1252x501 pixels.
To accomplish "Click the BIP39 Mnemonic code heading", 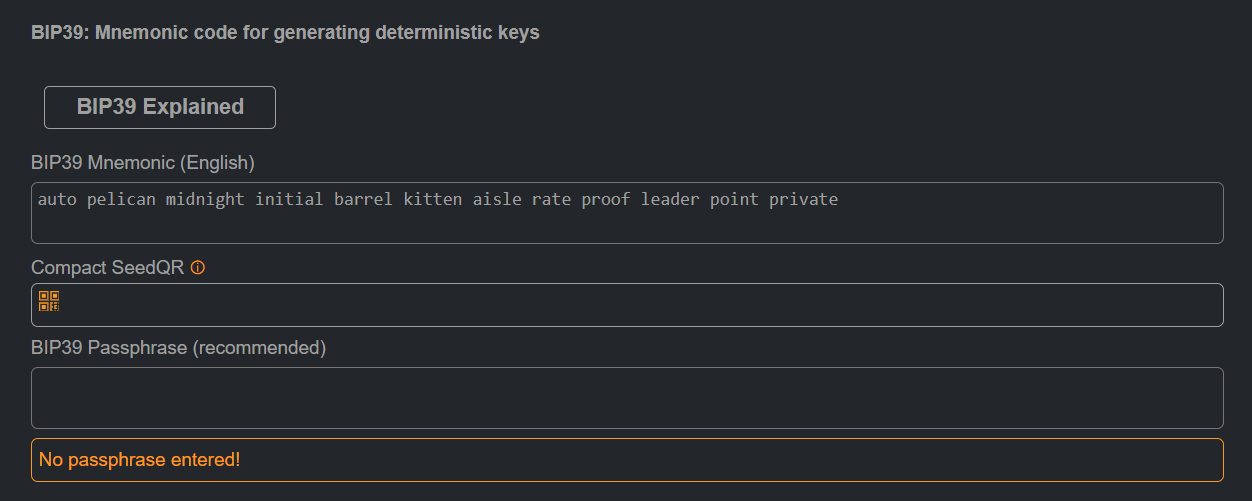I will click(x=285, y=32).
